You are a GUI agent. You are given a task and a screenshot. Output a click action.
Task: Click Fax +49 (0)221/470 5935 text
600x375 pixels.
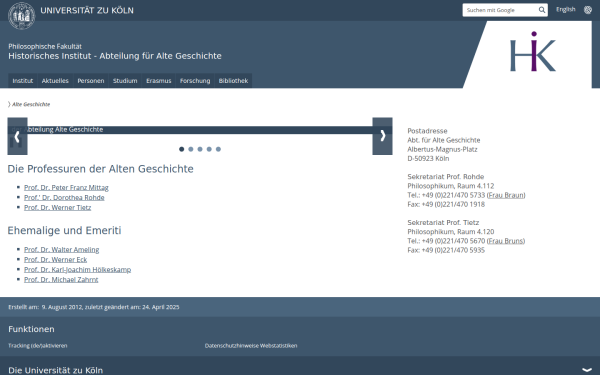click(x=446, y=250)
